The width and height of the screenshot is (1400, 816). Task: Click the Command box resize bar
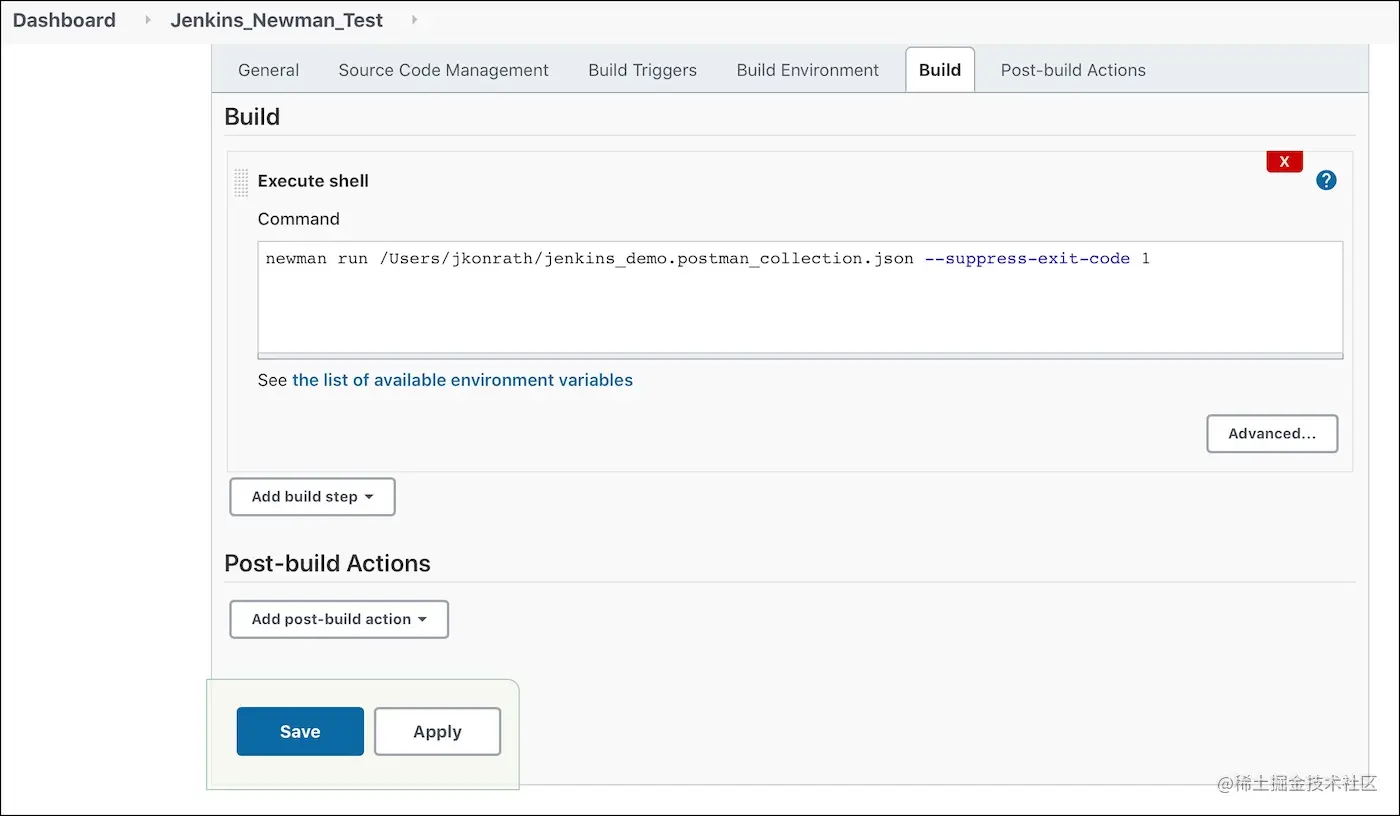(800, 355)
